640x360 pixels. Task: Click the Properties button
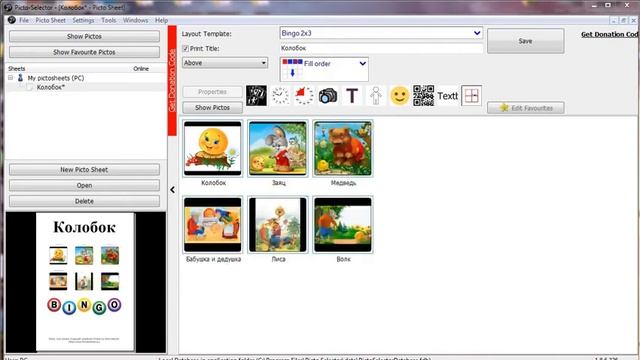(213, 92)
